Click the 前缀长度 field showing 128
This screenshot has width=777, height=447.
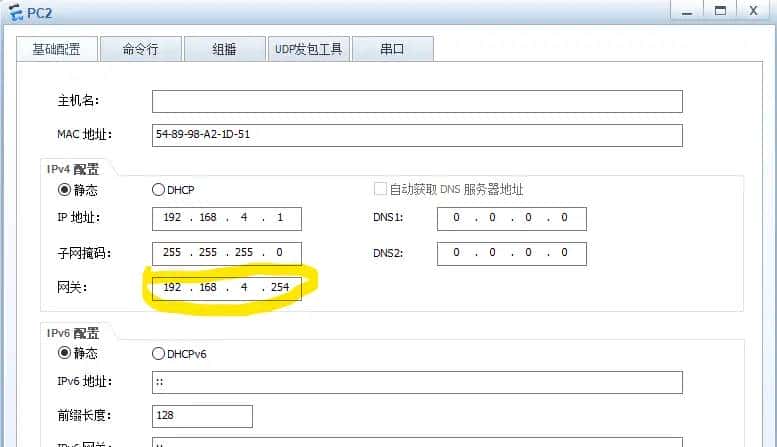click(x=202, y=416)
